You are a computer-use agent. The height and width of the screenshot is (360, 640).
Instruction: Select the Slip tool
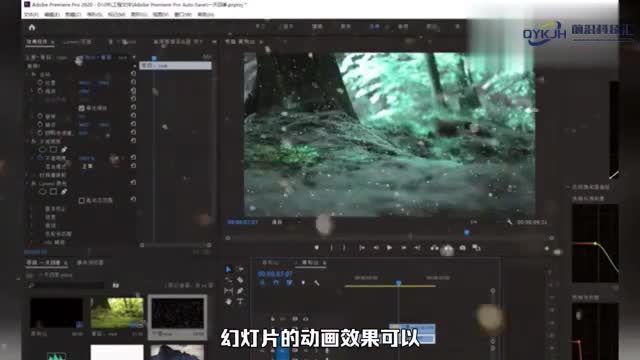coord(228,291)
